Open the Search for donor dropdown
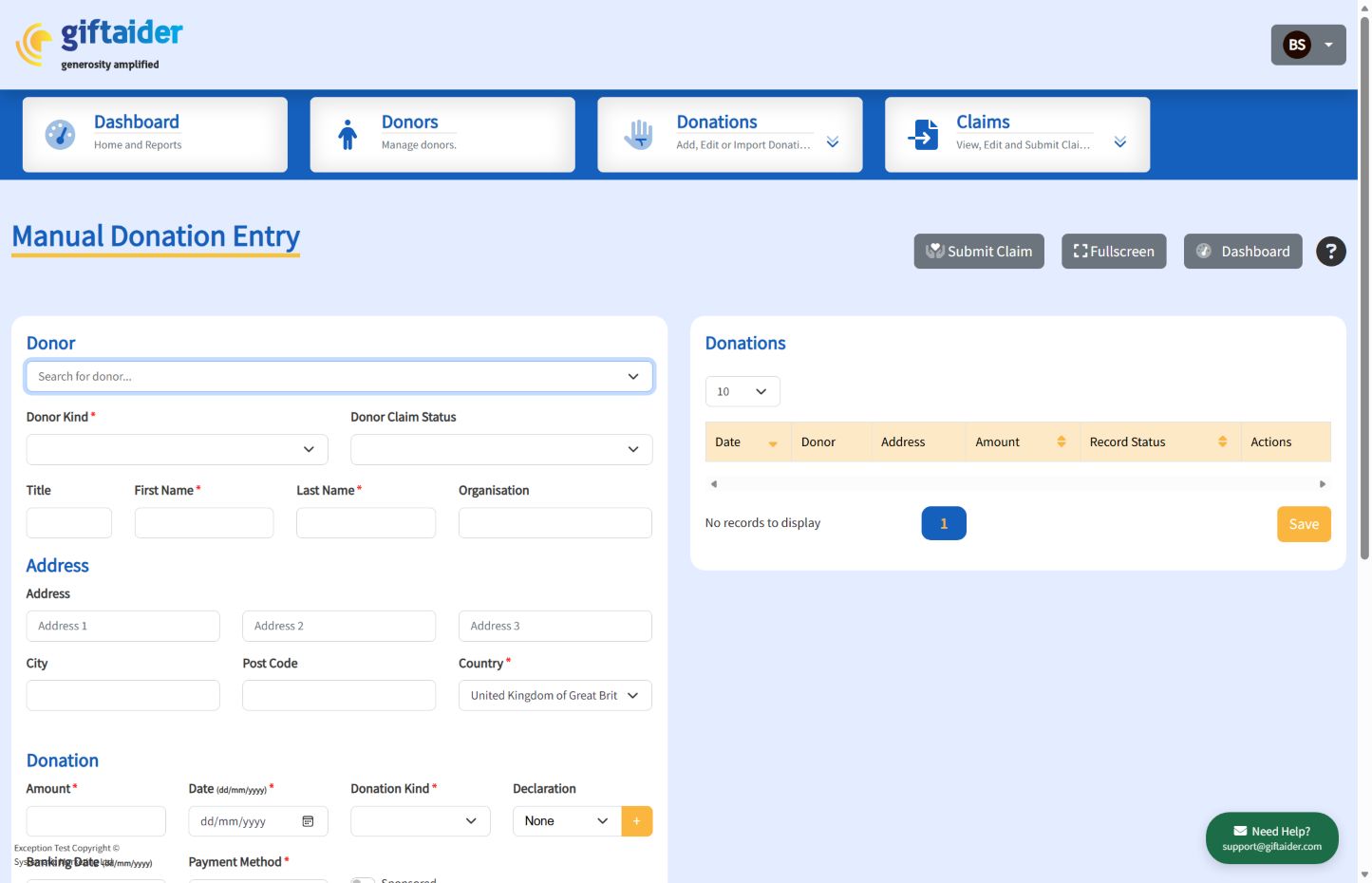The width and height of the screenshot is (1372, 883). 339,377
